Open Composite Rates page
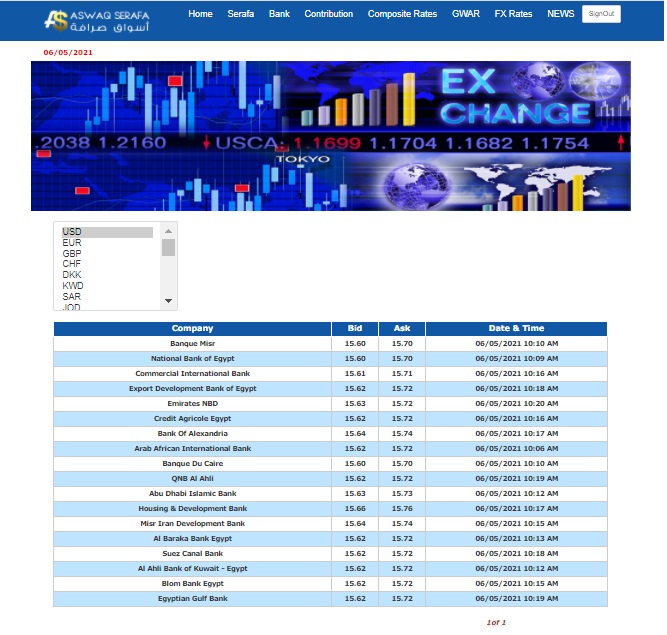Image resolution: width=667 pixels, height=635 pixels. [x=402, y=14]
